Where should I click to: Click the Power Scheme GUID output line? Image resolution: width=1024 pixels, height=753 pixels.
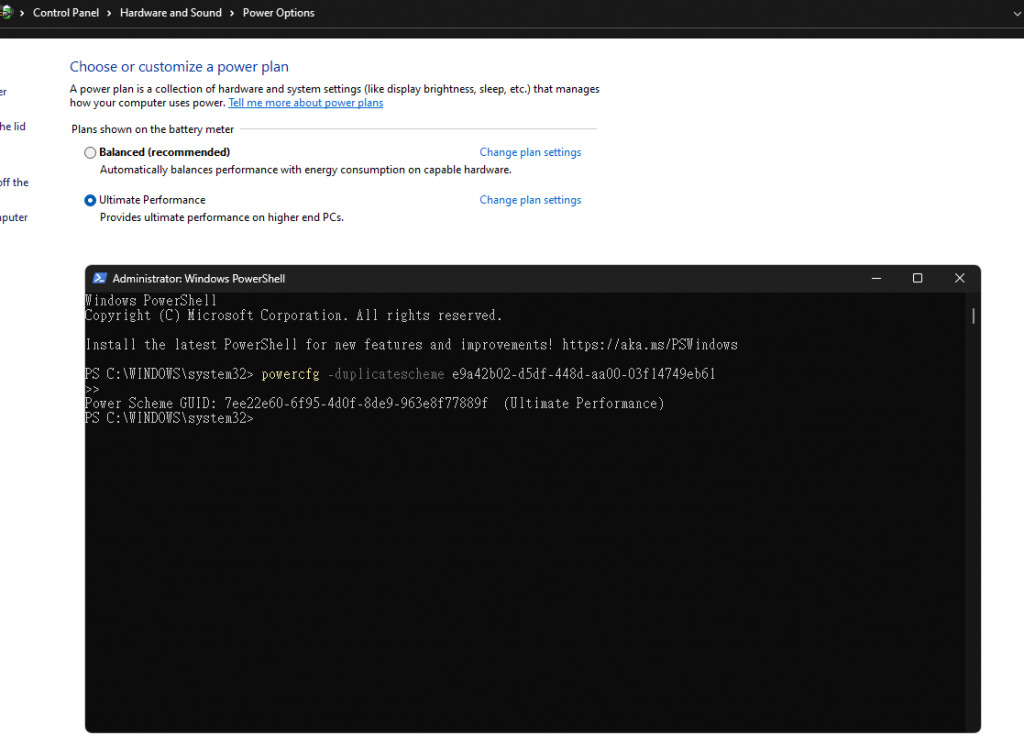[x=375, y=404]
